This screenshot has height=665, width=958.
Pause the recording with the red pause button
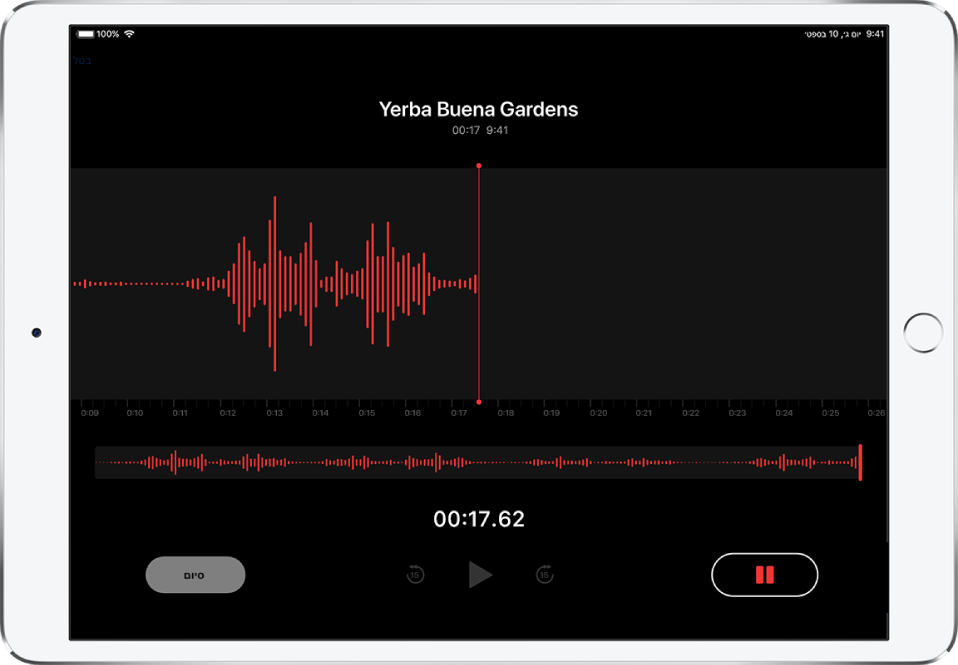(x=764, y=575)
